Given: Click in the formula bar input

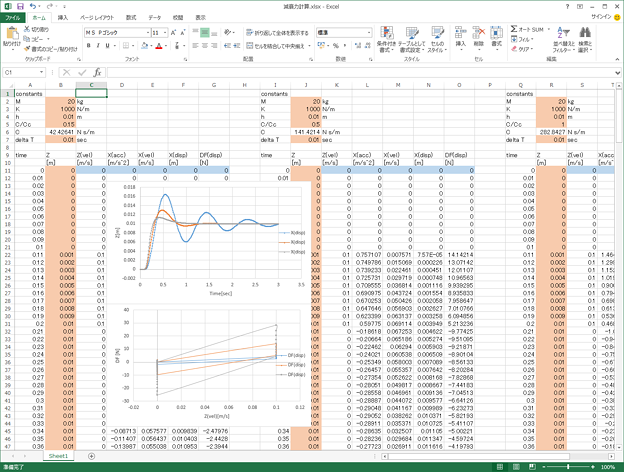Looking at the screenshot, I should [x=361, y=72].
